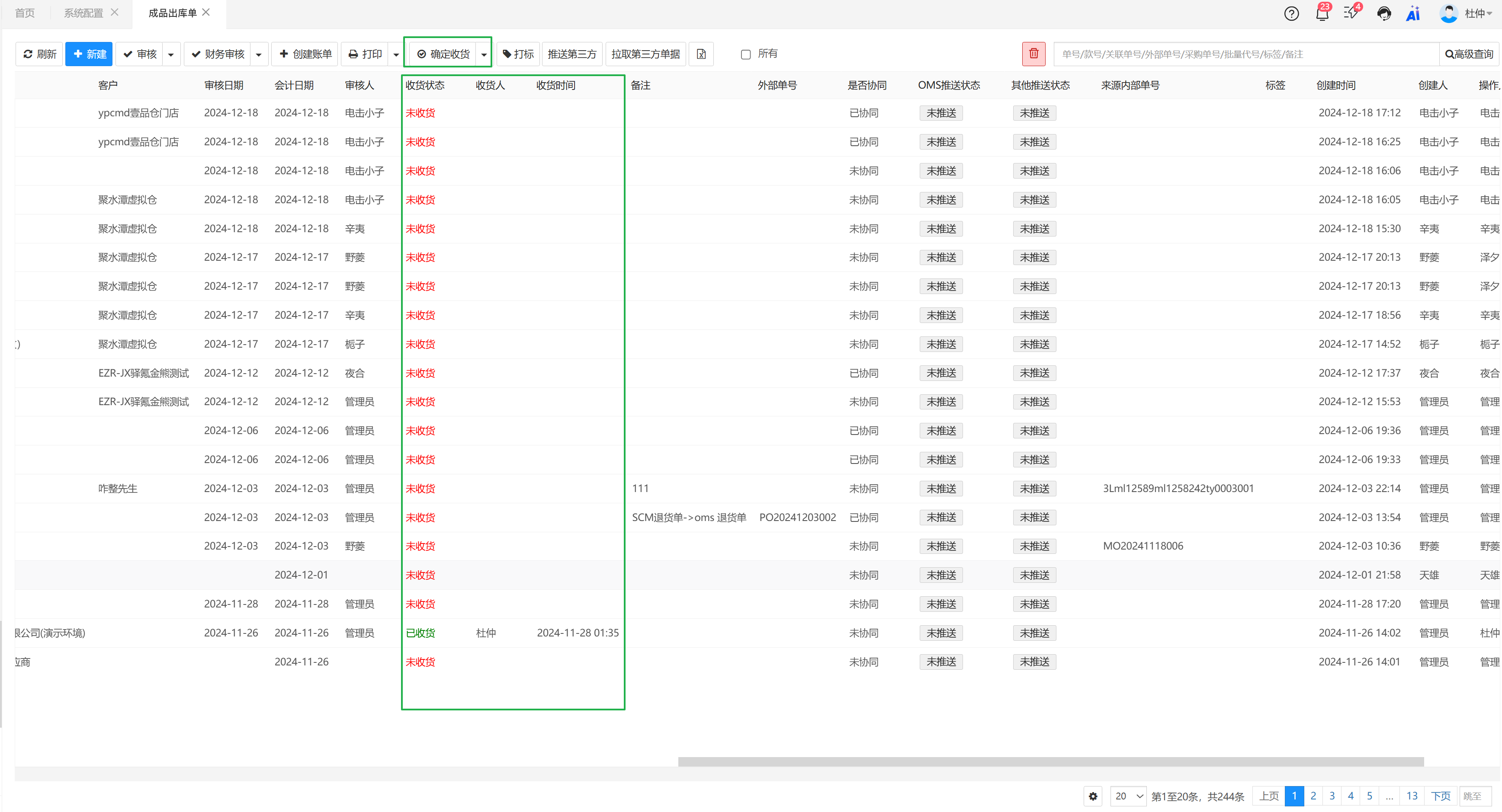Click the horizontal table scrollbar
Viewport: 1502px width, 812px height.
(1050, 761)
